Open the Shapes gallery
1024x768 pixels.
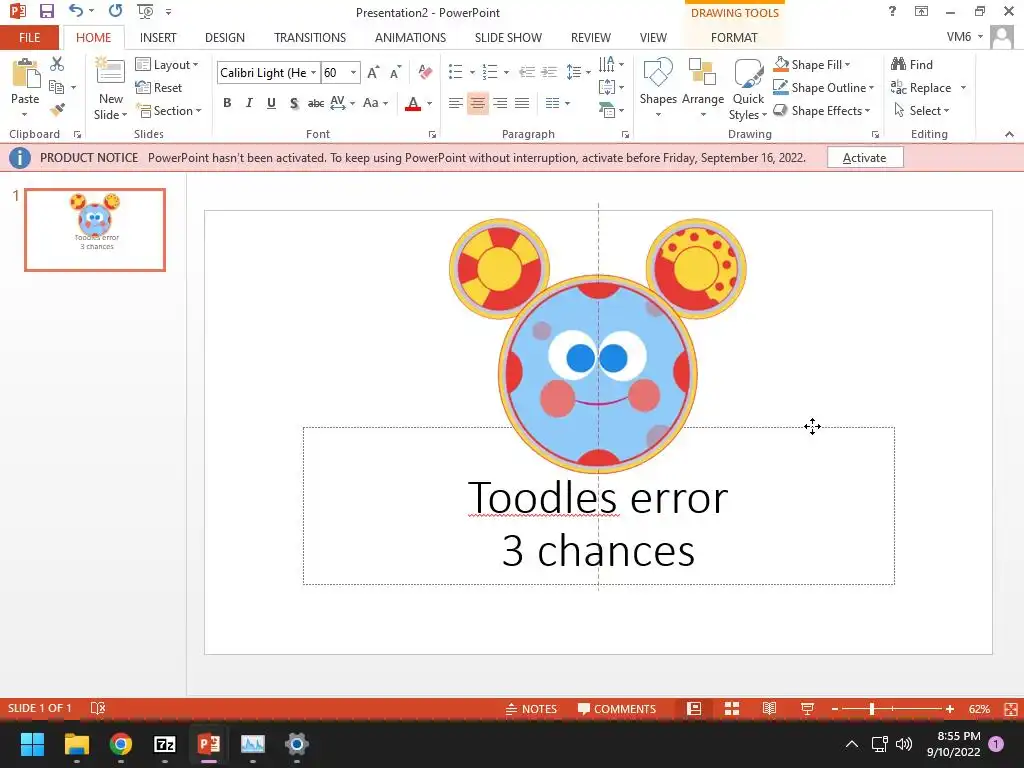(x=658, y=88)
